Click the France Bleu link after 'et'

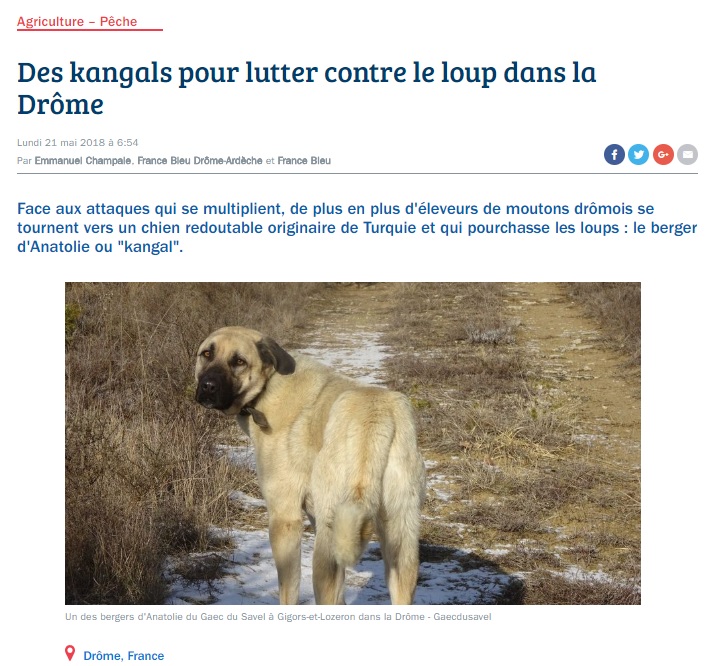(x=304, y=160)
